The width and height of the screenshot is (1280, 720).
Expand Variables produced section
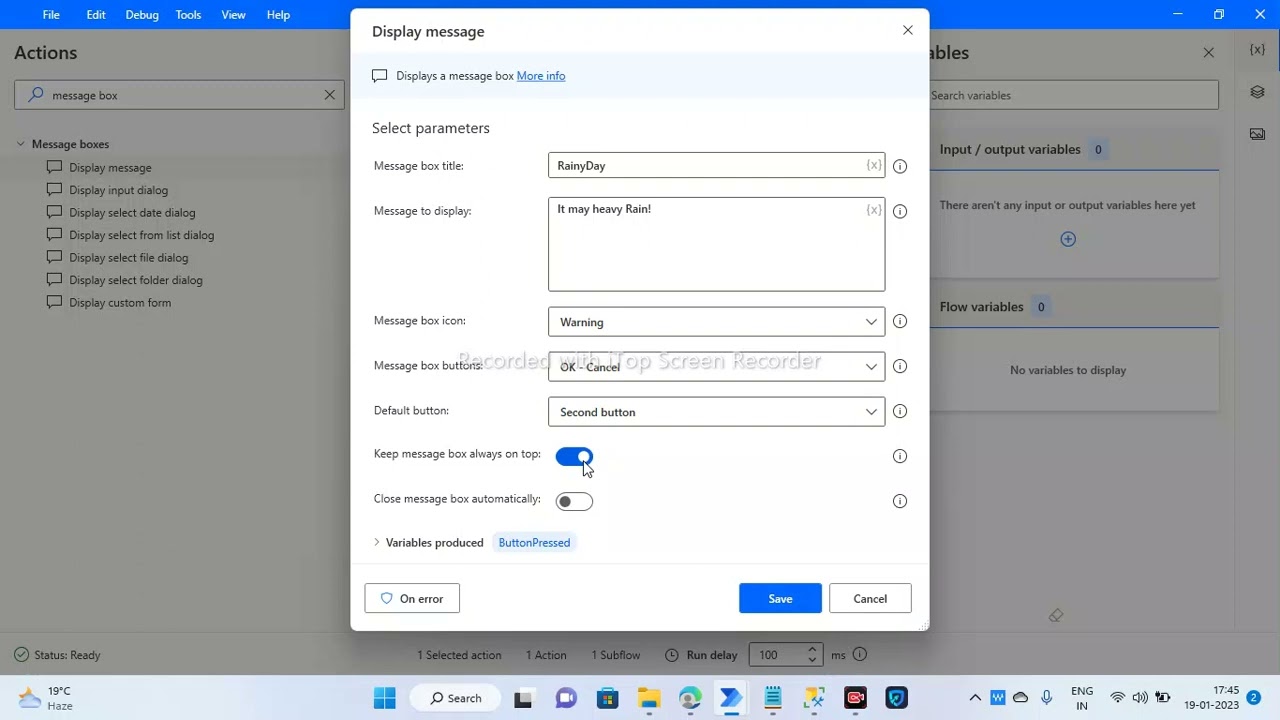click(x=377, y=543)
